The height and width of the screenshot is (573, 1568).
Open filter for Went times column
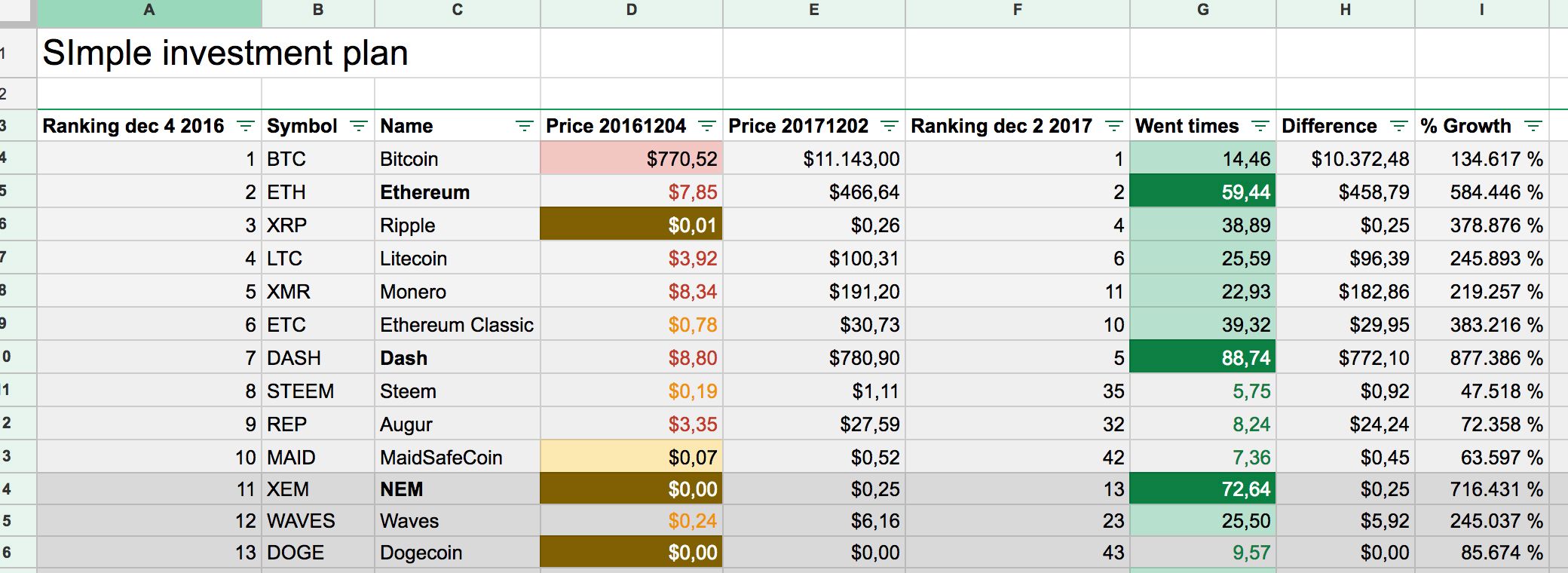[1260, 126]
